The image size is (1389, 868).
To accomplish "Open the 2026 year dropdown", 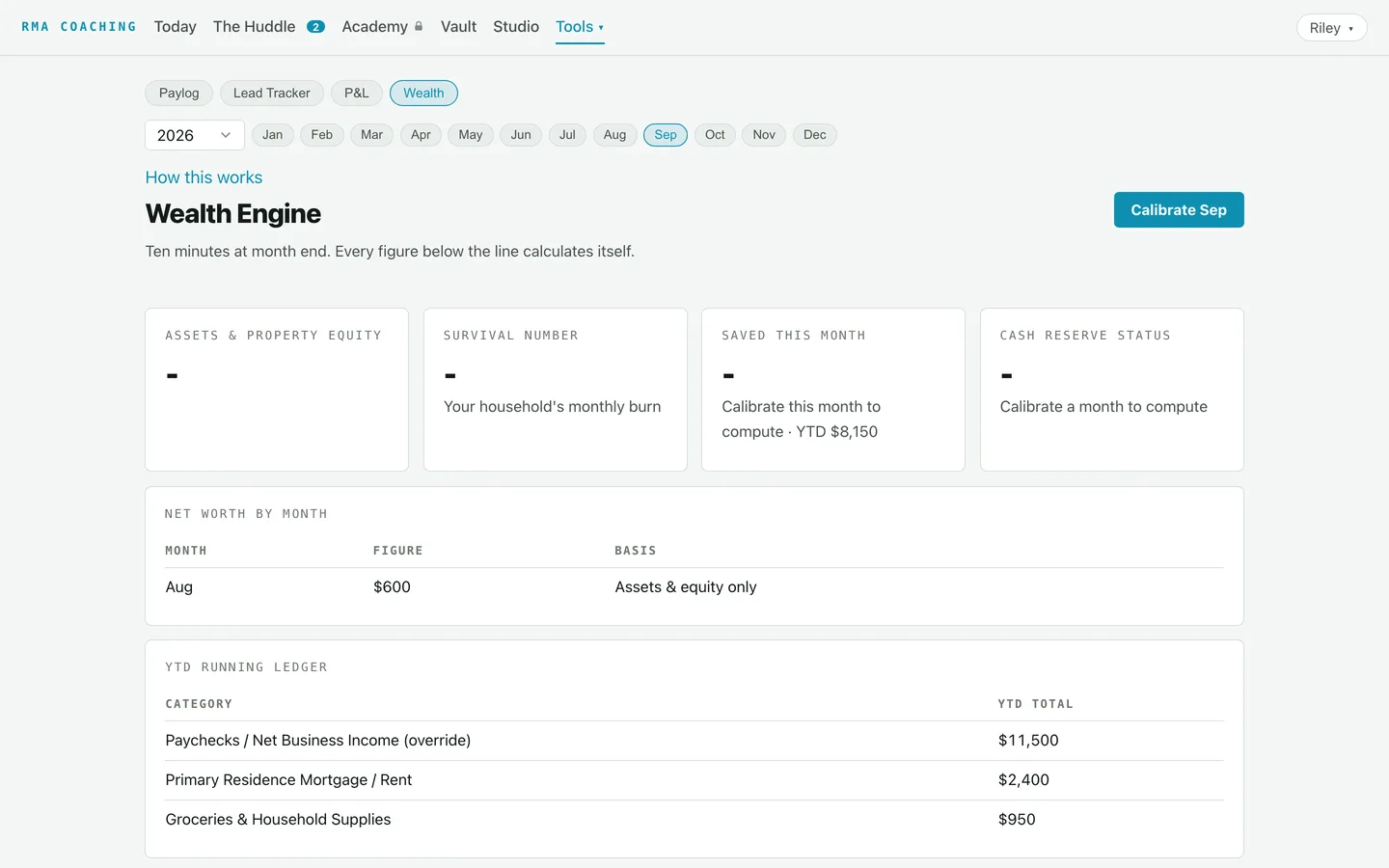I will pyautogui.click(x=195, y=135).
